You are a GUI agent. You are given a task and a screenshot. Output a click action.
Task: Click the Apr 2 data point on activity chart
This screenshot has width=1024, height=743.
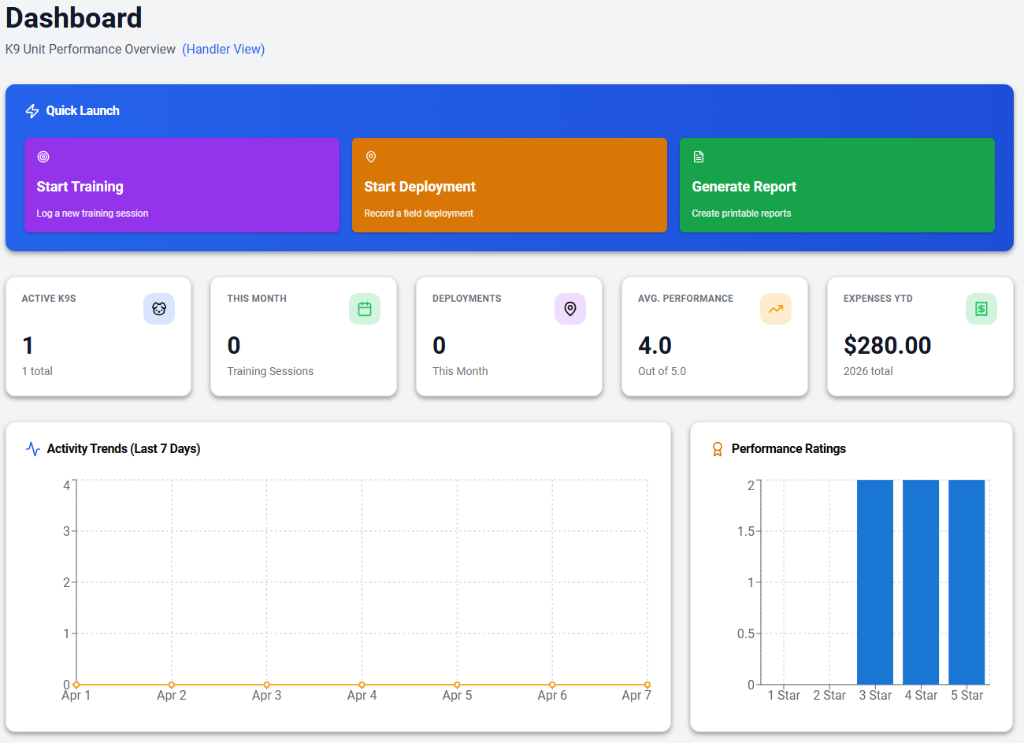pos(172,685)
